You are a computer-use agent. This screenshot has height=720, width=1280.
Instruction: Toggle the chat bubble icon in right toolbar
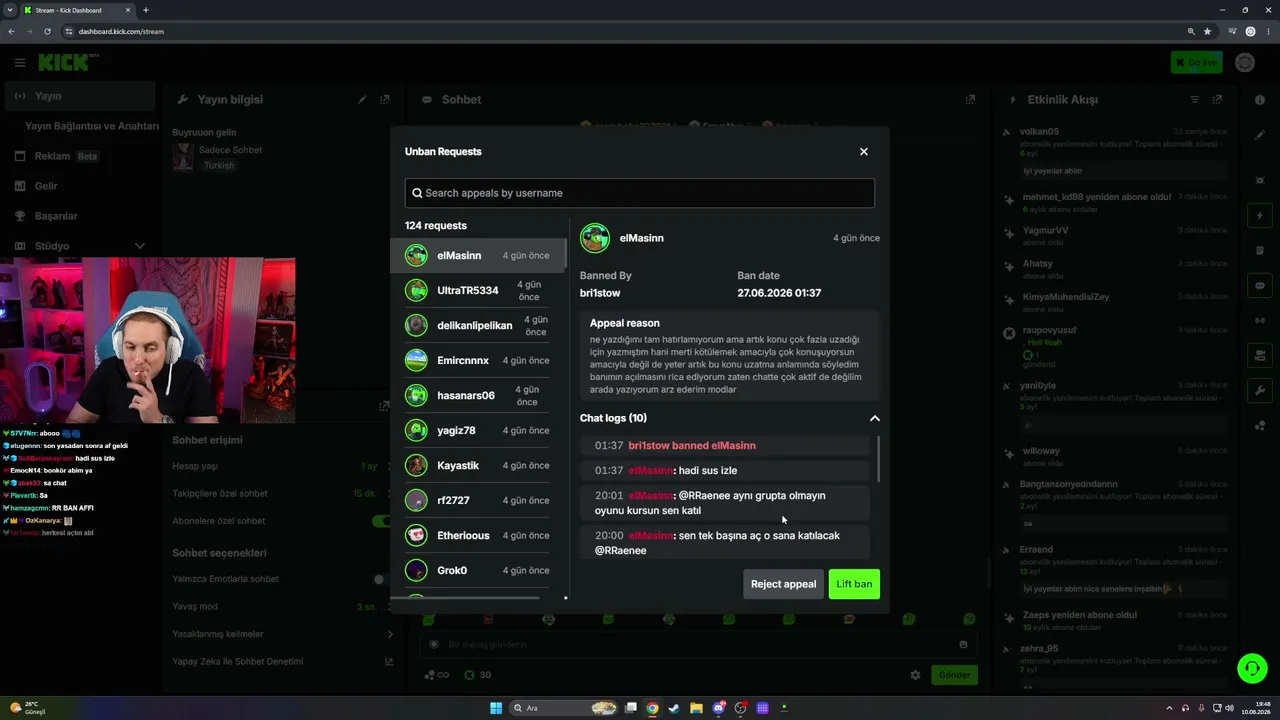point(1259,285)
